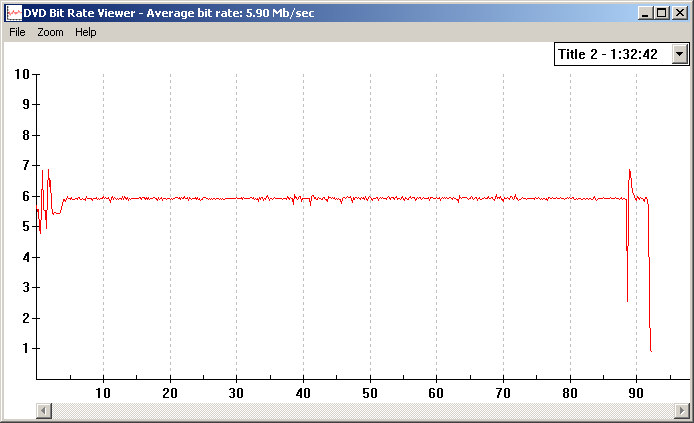Click the 6 label on the vertical axis

[26, 196]
